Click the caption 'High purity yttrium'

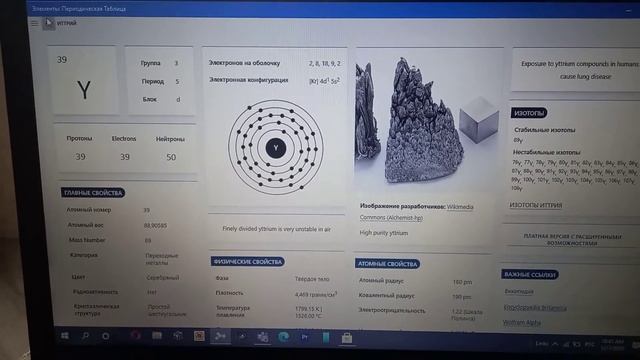[x=384, y=233]
